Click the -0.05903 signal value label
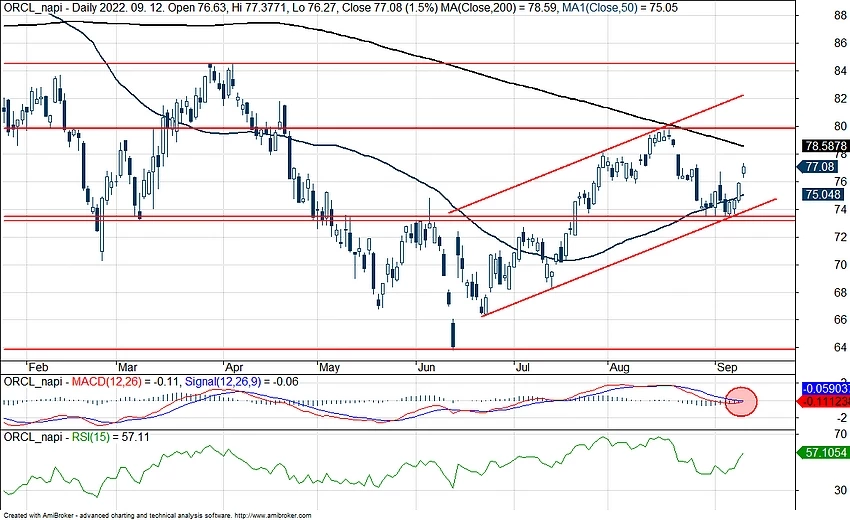The image size is (850, 520). coord(826,388)
